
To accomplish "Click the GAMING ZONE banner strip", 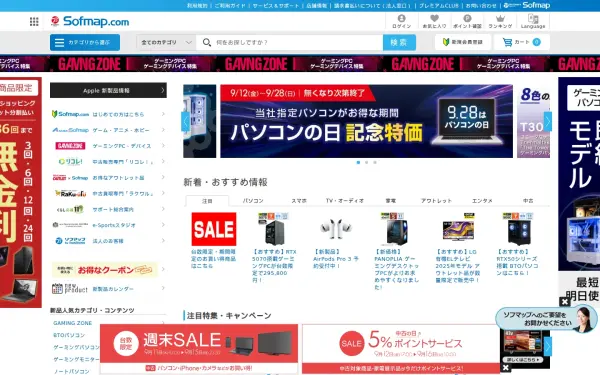I will click(300, 64).
